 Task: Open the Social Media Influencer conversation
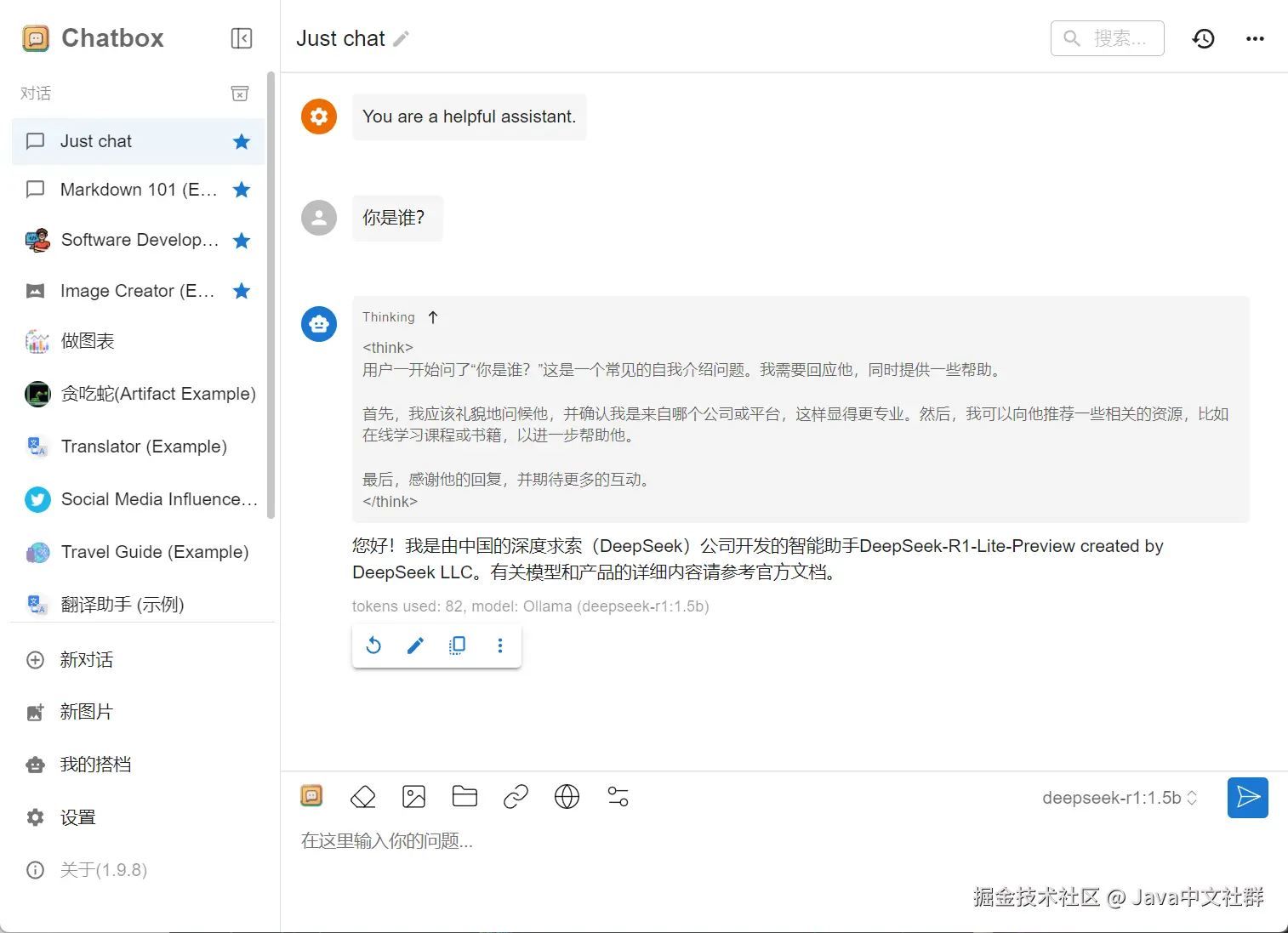coord(138,499)
